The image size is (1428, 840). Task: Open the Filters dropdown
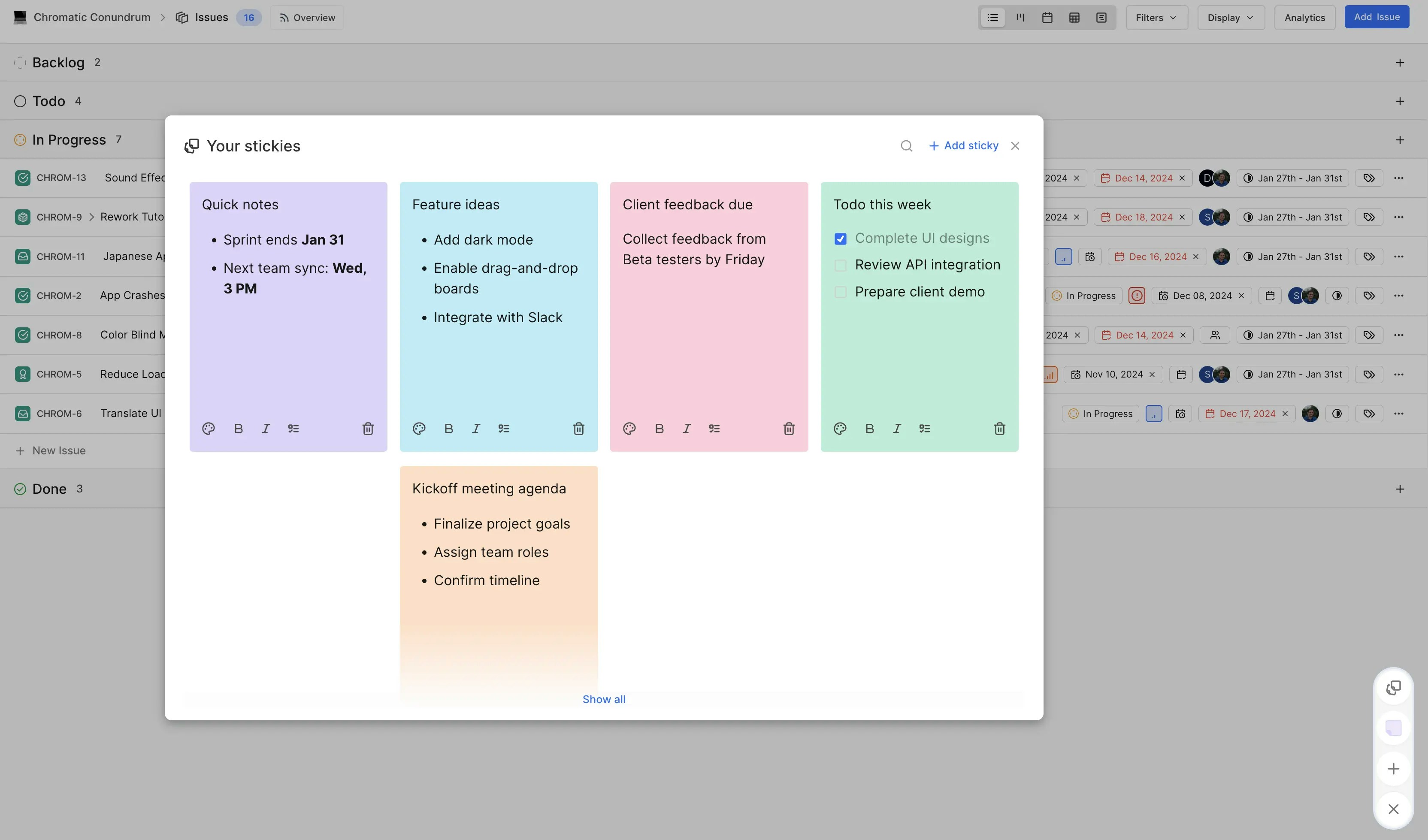tap(1156, 18)
